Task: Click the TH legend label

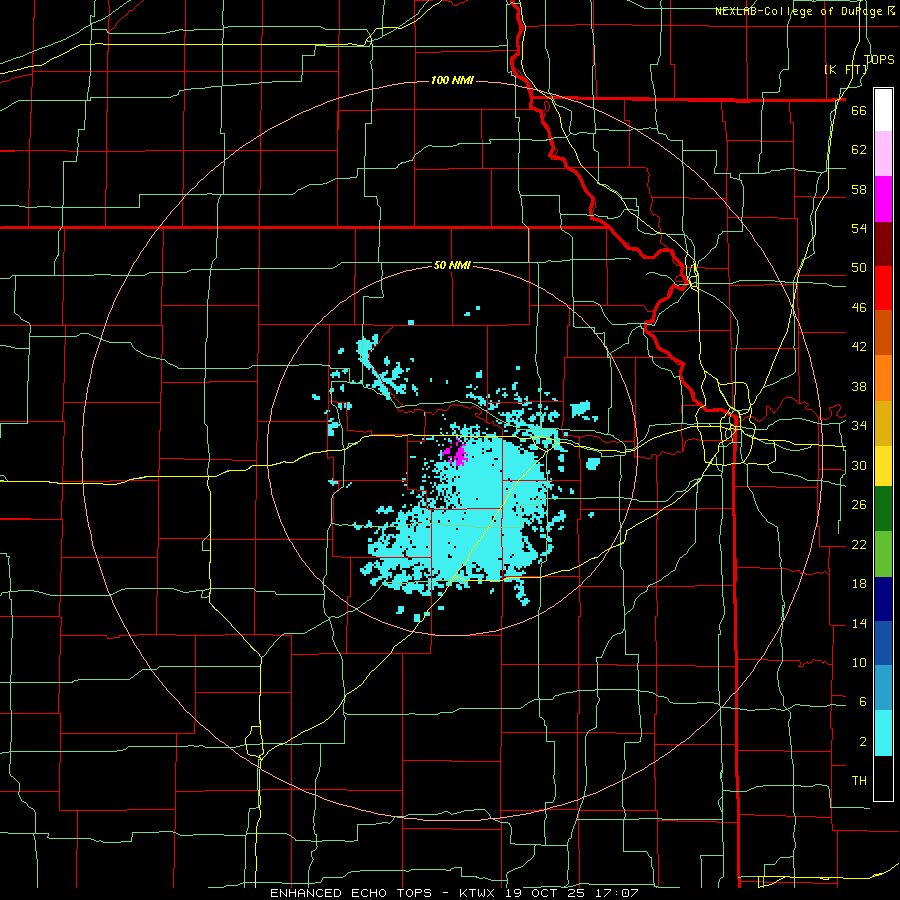Action: point(859,781)
